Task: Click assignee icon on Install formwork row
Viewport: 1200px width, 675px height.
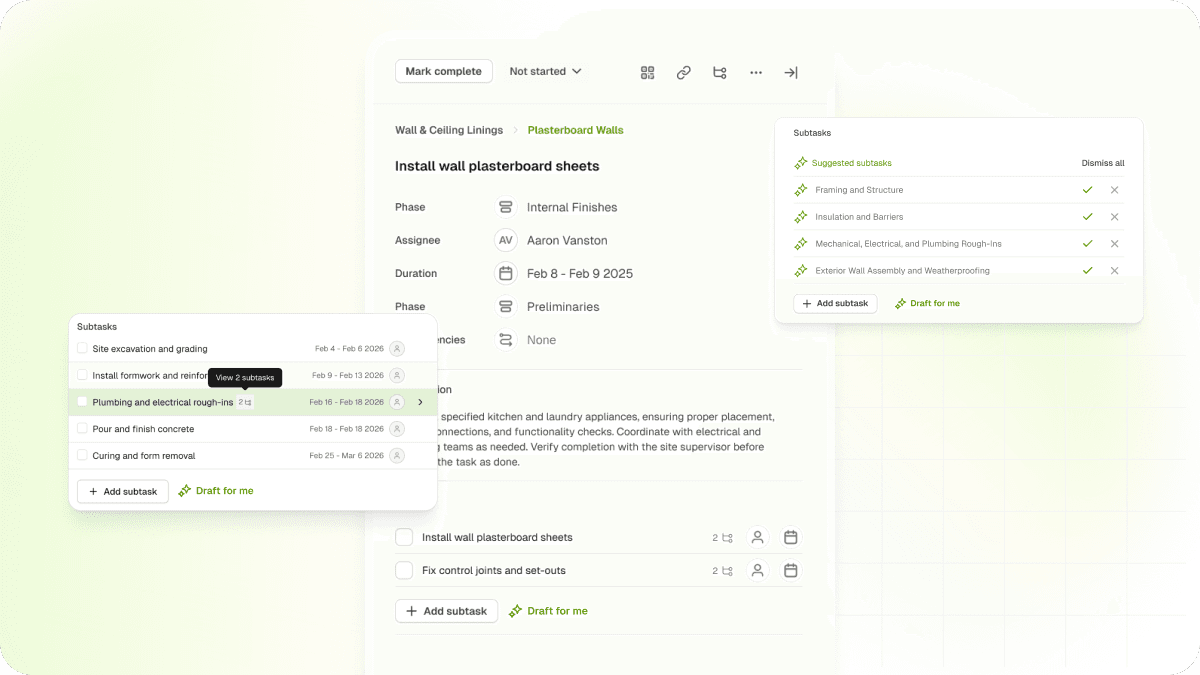Action: point(397,375)
